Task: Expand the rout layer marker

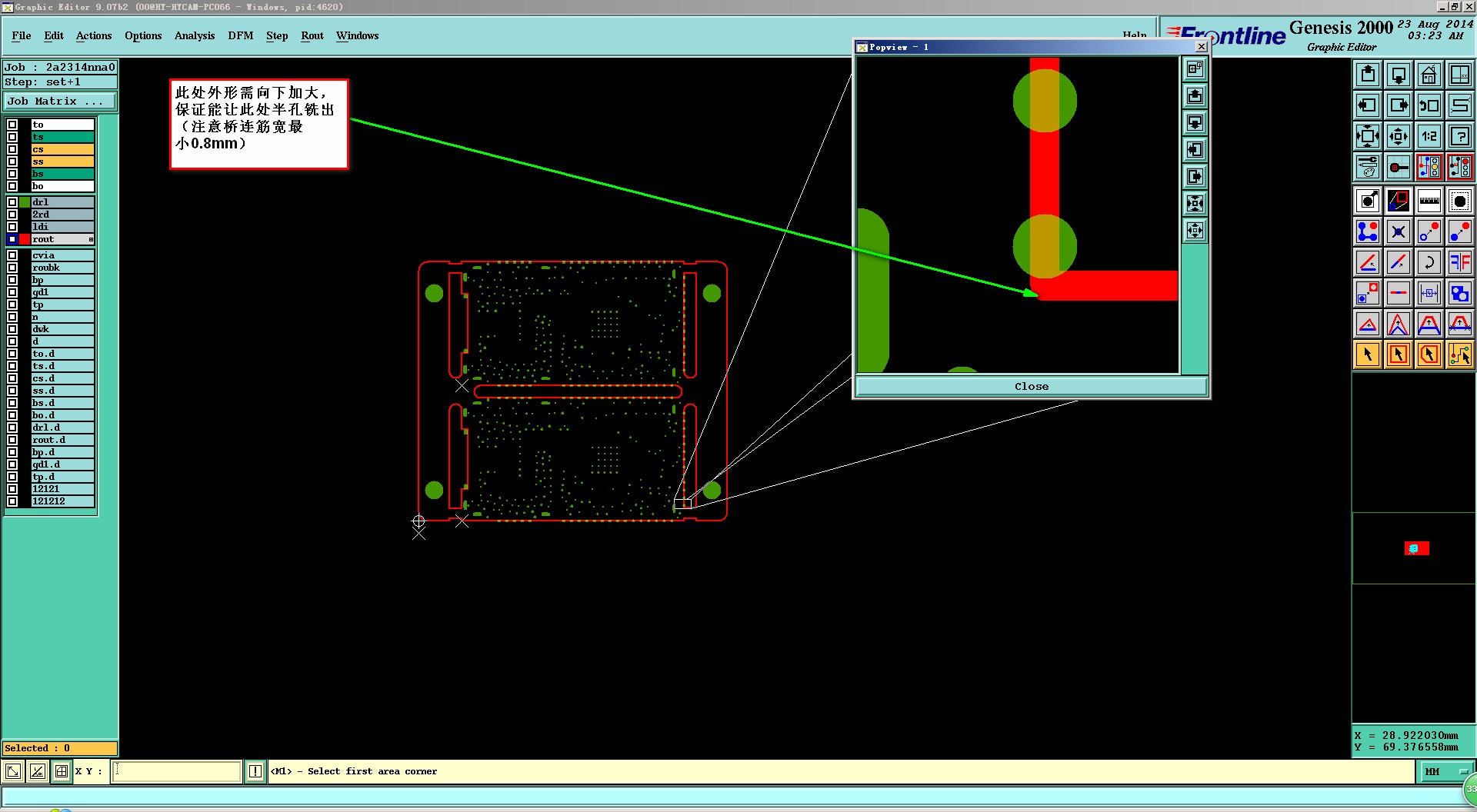Action: [x=91, y=240]
